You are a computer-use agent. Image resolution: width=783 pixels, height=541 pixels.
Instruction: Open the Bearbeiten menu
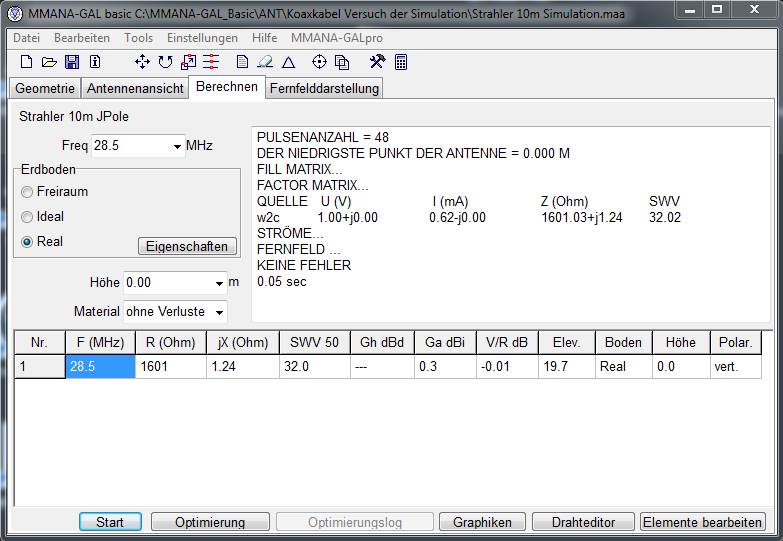pos(82,38)
